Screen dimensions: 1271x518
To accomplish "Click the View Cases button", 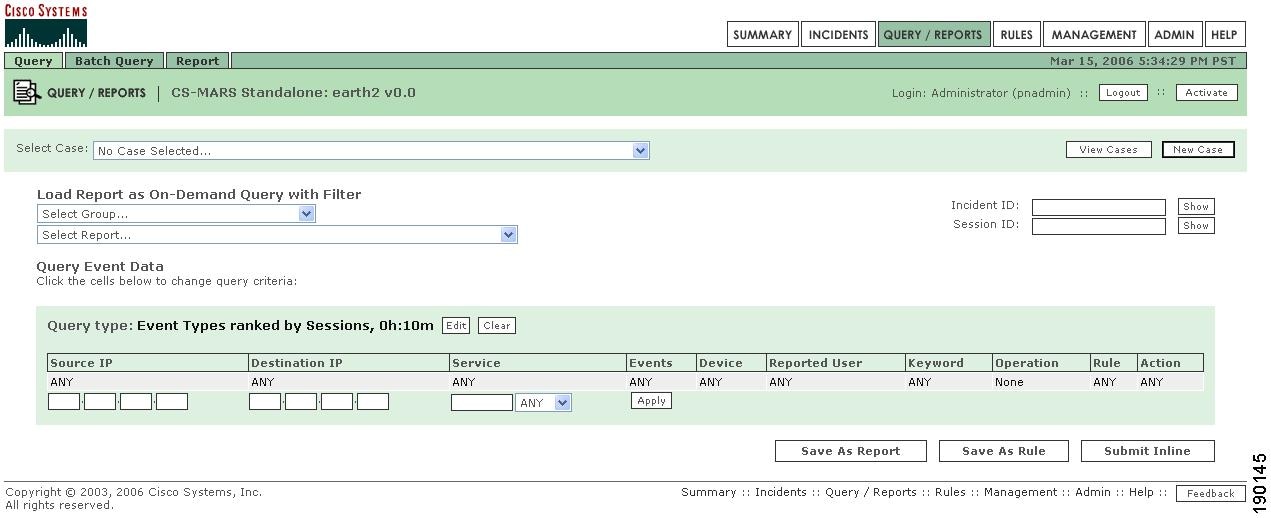I will pos(1108,150).
